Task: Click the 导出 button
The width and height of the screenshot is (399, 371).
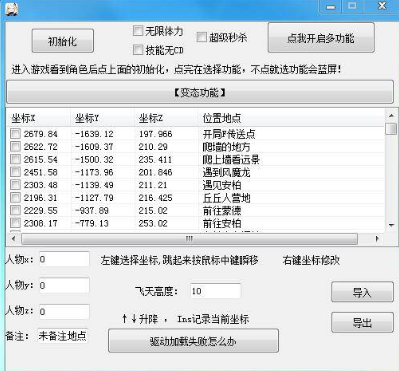Action: (362, 322)
